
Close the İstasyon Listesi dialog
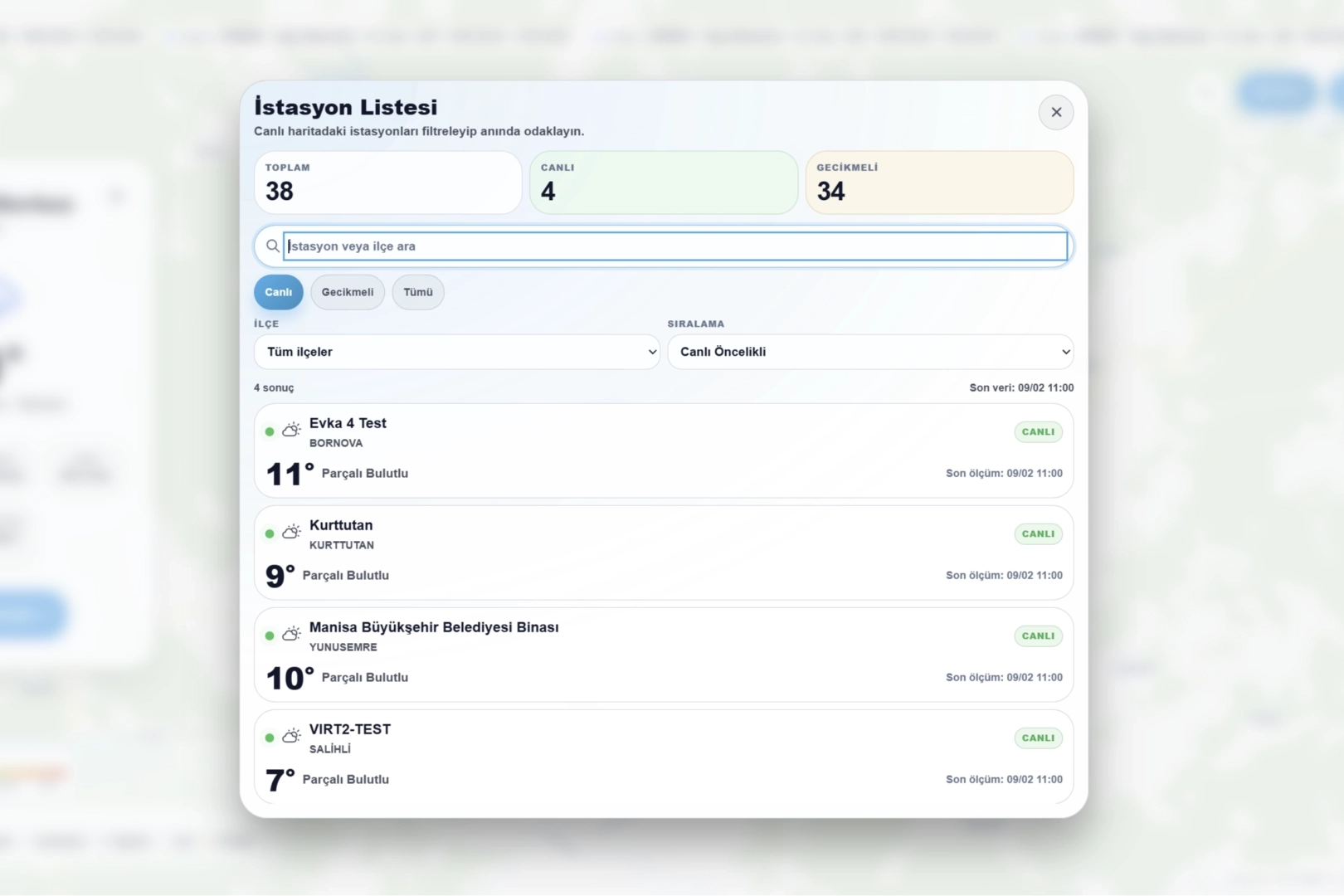coord(1055,112)
